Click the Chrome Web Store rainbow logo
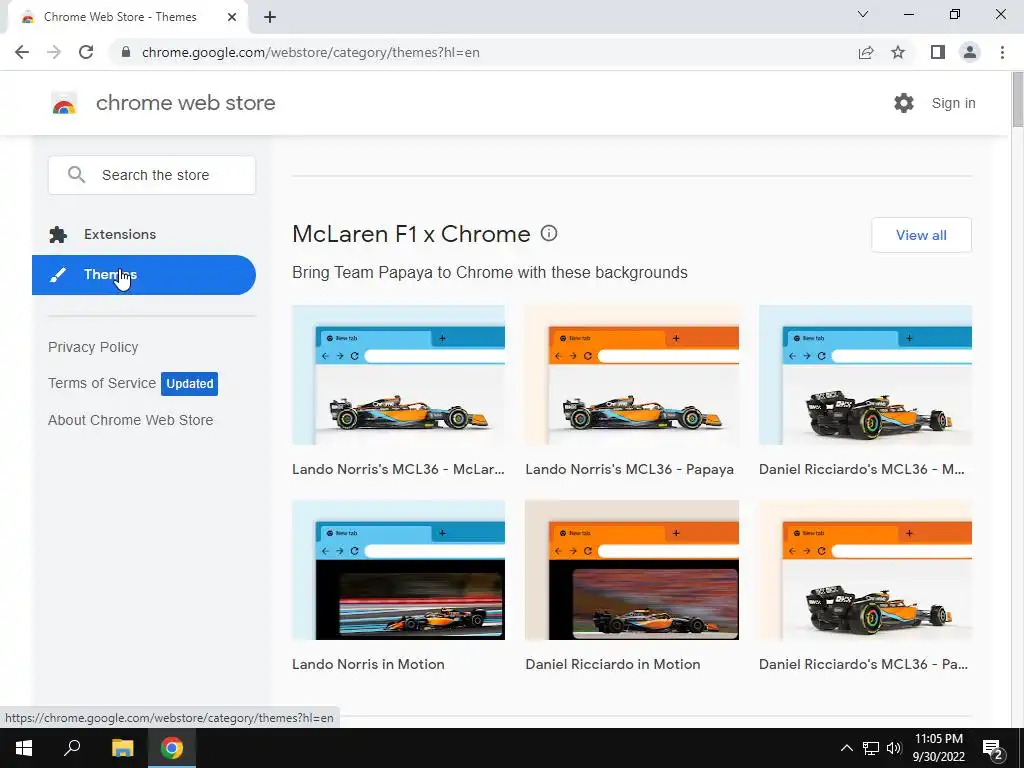 click(64, 103)
